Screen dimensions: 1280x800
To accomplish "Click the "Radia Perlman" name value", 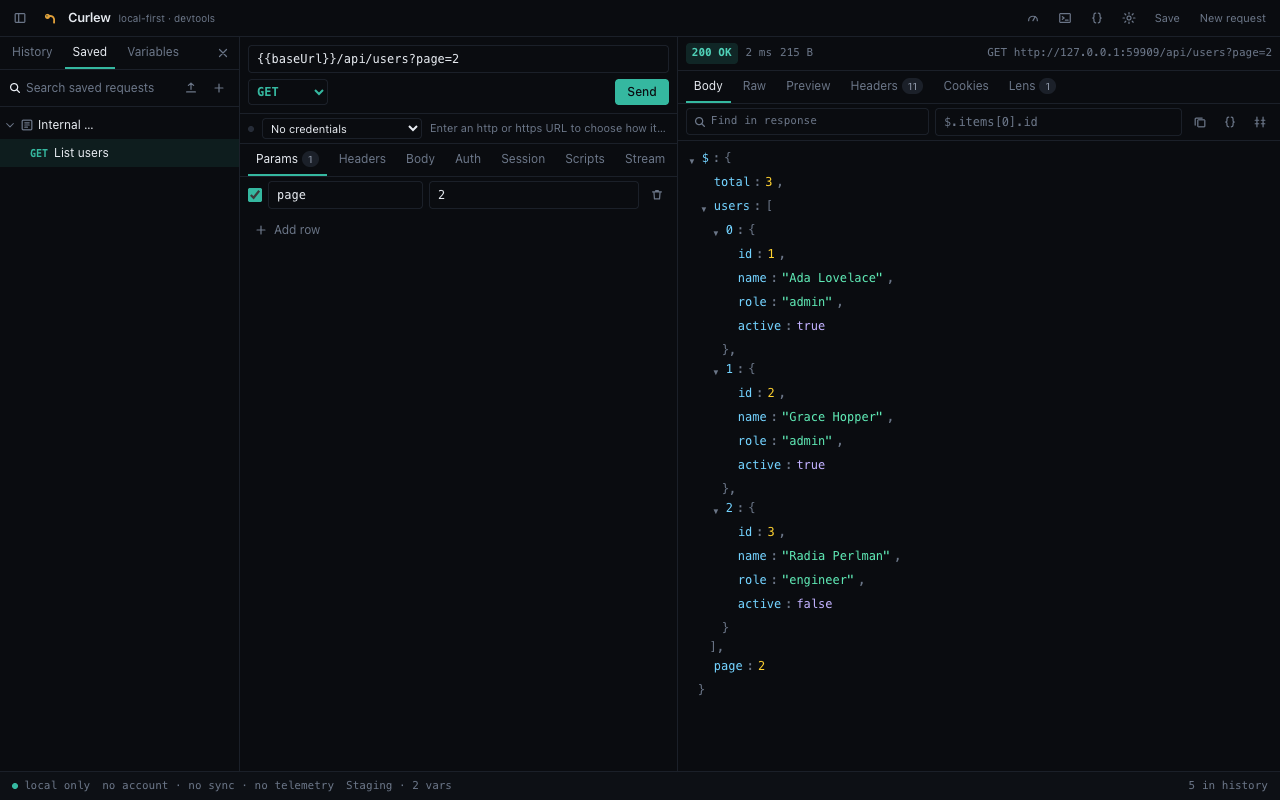I will [836, 556].
